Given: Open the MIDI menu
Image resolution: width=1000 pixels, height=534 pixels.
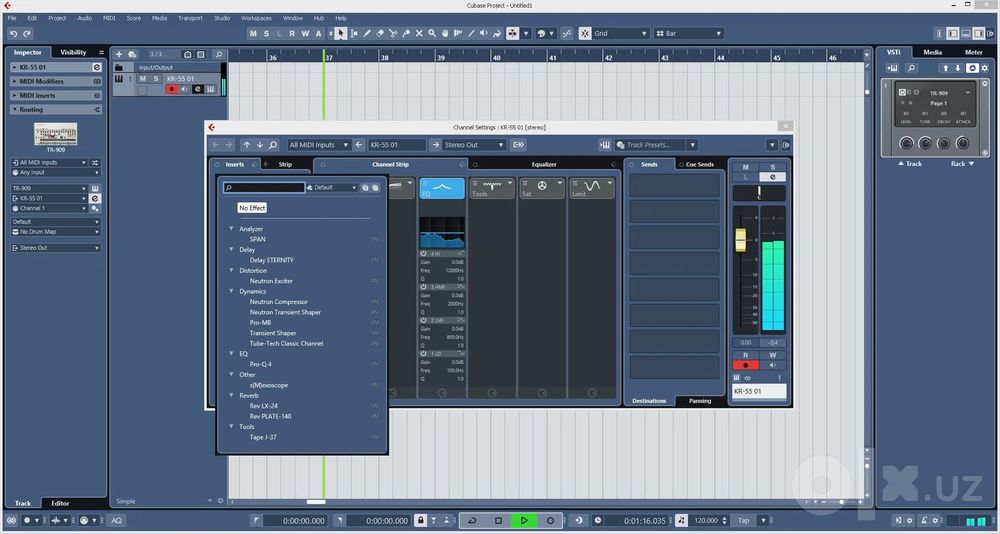Looking at the screenshot, I should tap(109, 18).
